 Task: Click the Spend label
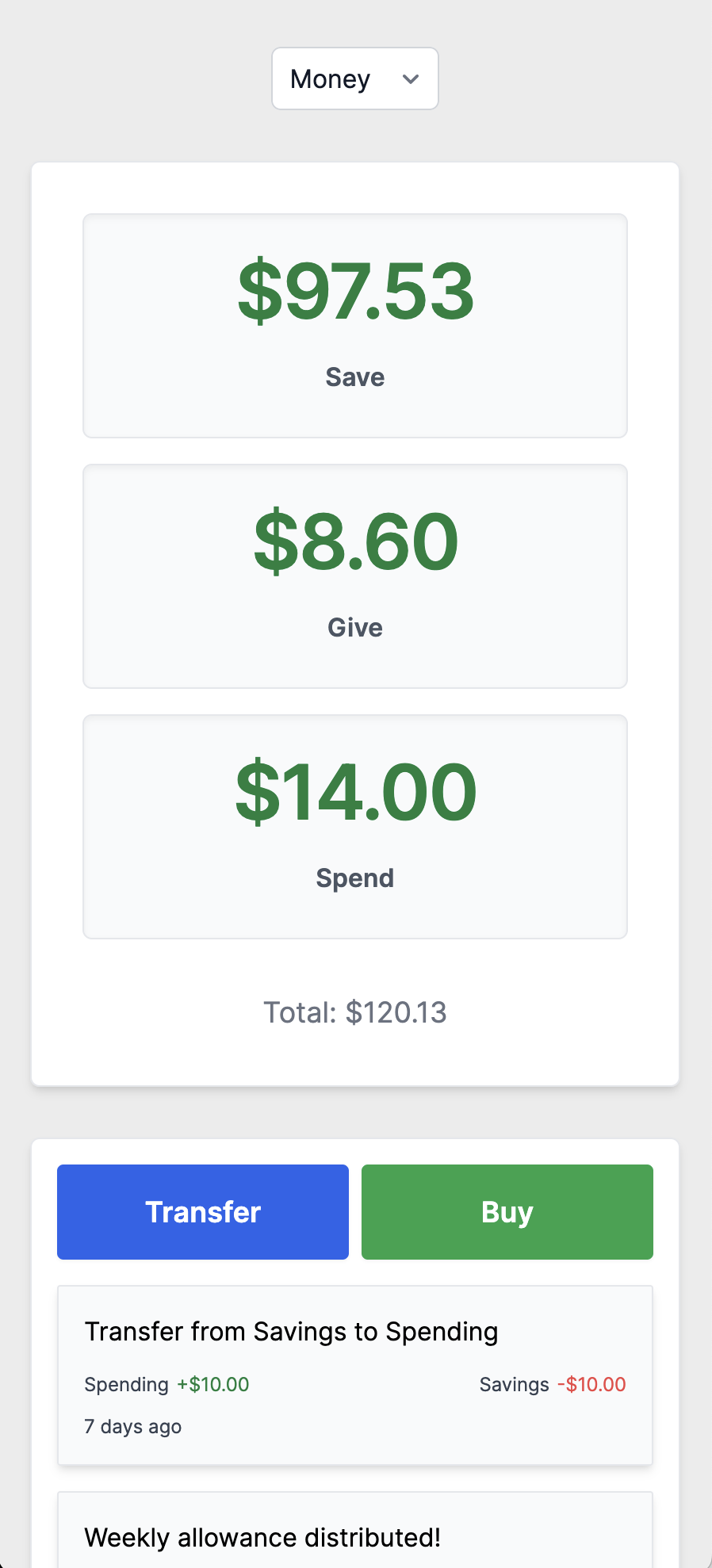click(x=355, y=878)
